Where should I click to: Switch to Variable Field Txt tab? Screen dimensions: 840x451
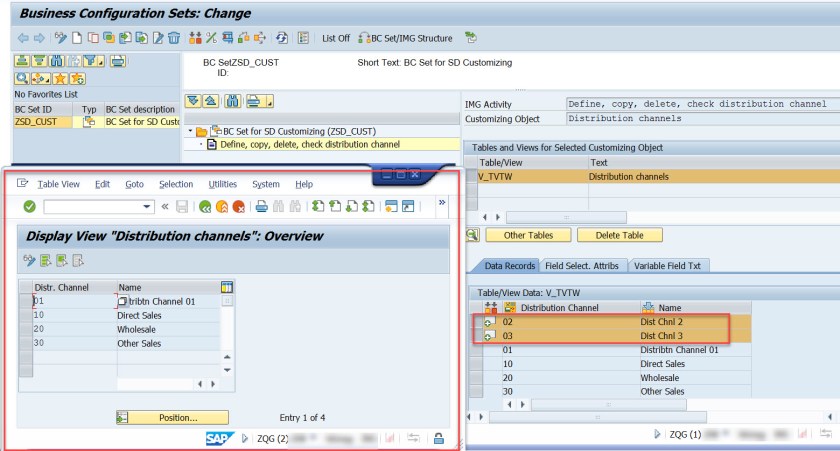tap(668, 266)
